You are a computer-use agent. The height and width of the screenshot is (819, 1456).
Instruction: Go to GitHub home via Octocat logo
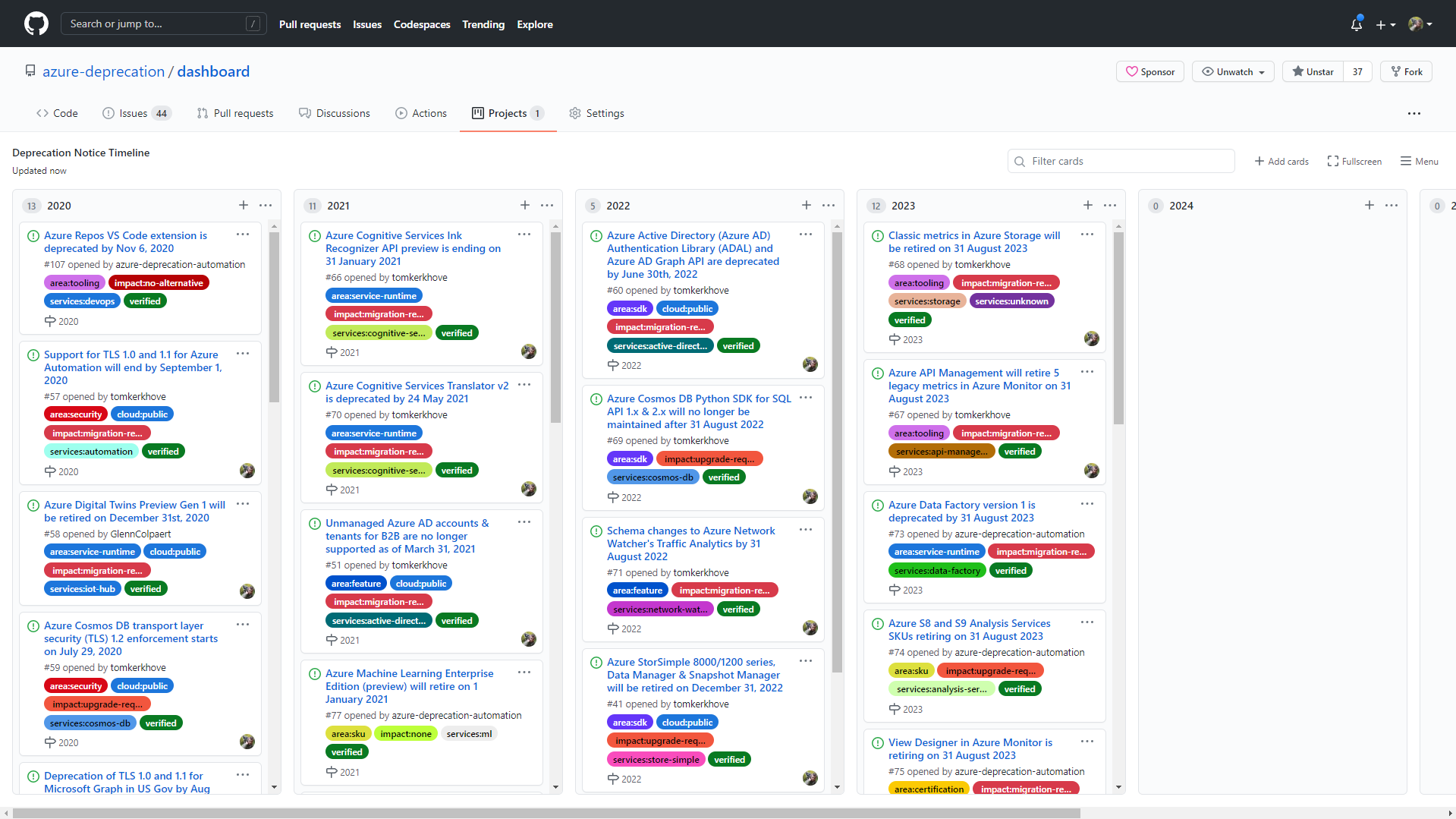coord(36,24)
